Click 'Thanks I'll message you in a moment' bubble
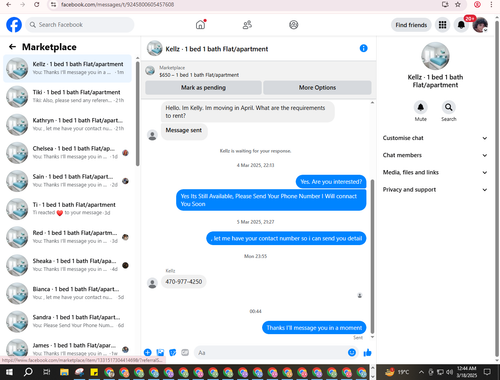Viewport: 500px width, 380px height. [314, 328]
